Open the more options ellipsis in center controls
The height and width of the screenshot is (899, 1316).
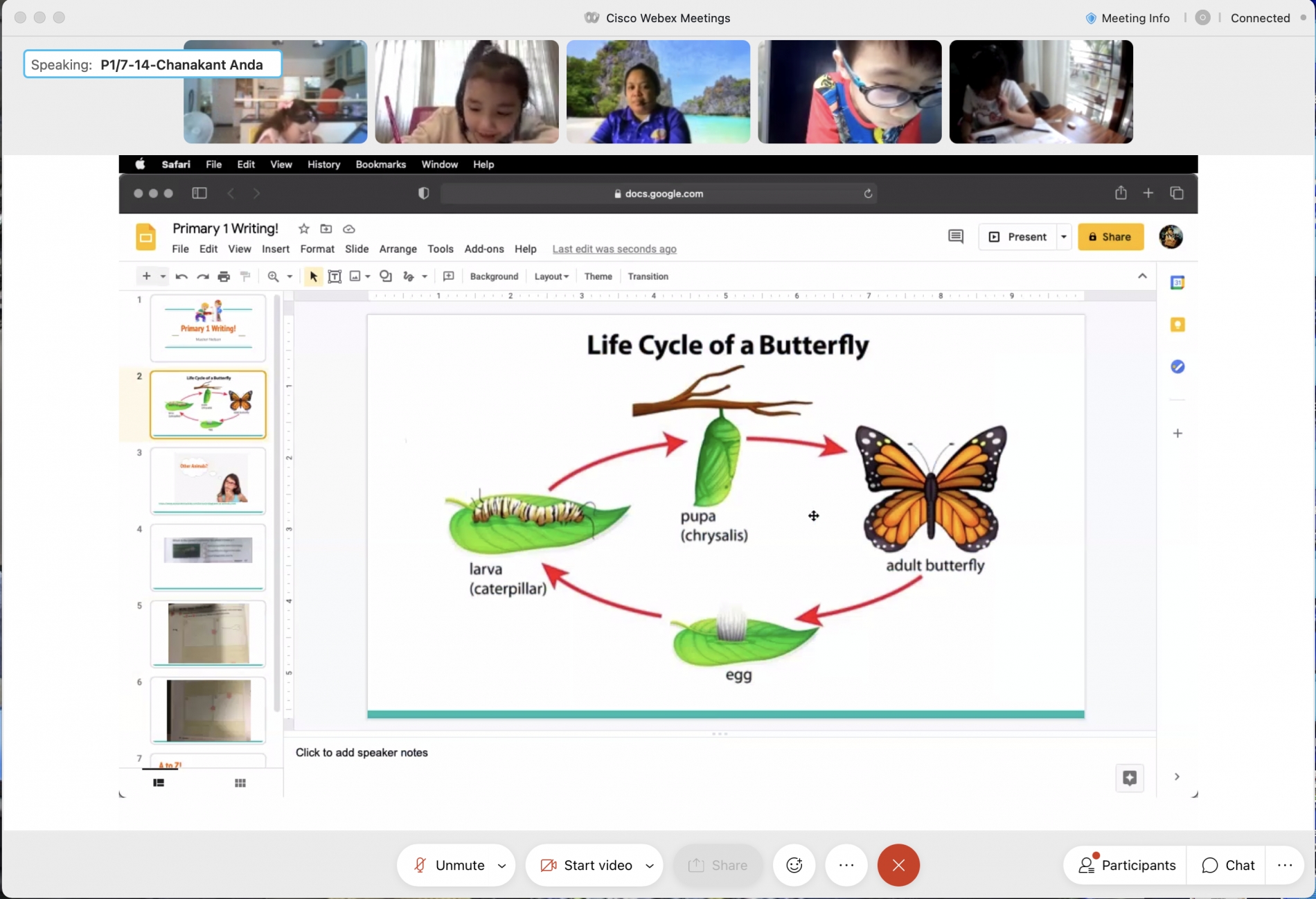(846, 865)
